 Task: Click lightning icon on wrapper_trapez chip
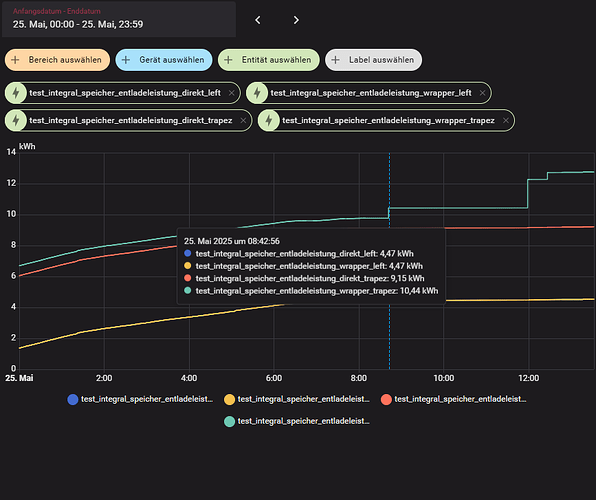click(269, 121)
